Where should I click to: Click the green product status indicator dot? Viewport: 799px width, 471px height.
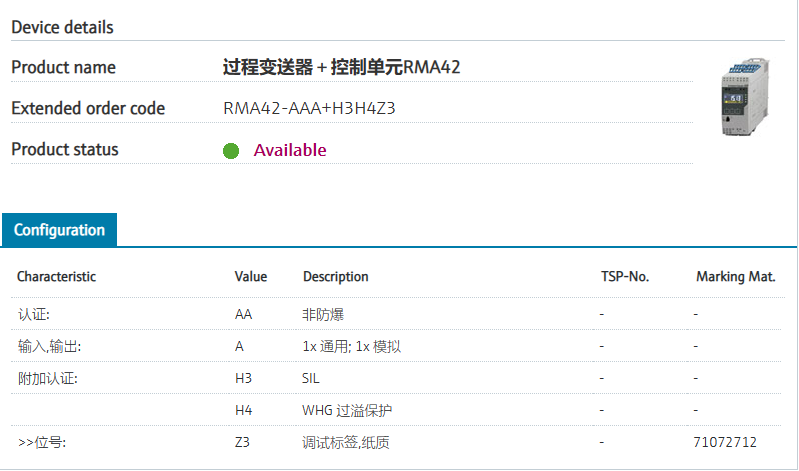click(231, 151)
